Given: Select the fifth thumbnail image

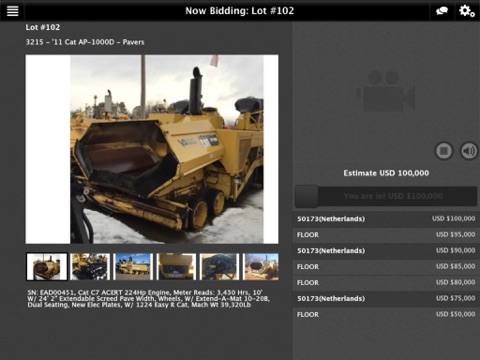Looking at the screenshot, I should pyautogui.click(x=220, y=267).
